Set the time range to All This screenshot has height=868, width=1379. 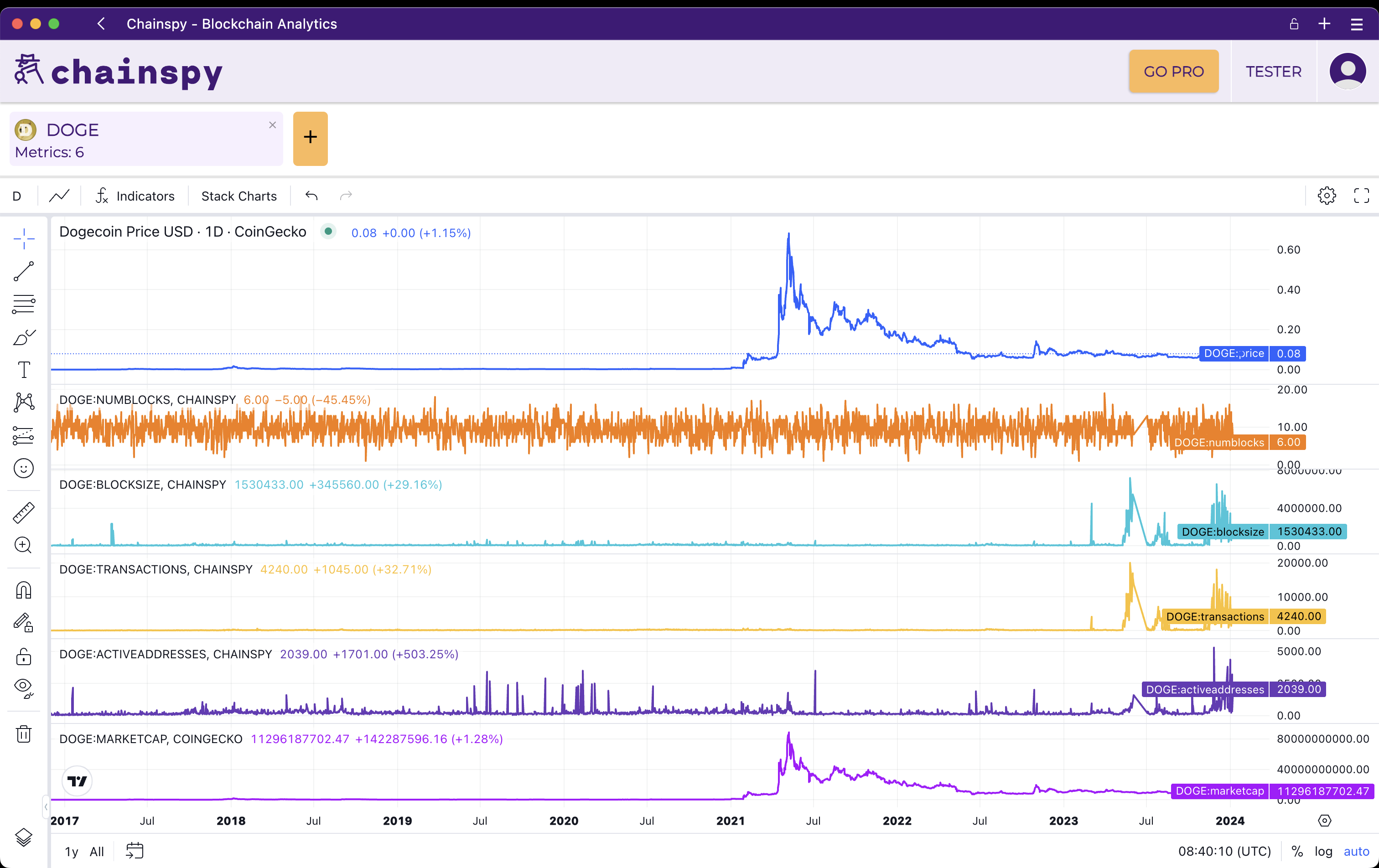97,852
